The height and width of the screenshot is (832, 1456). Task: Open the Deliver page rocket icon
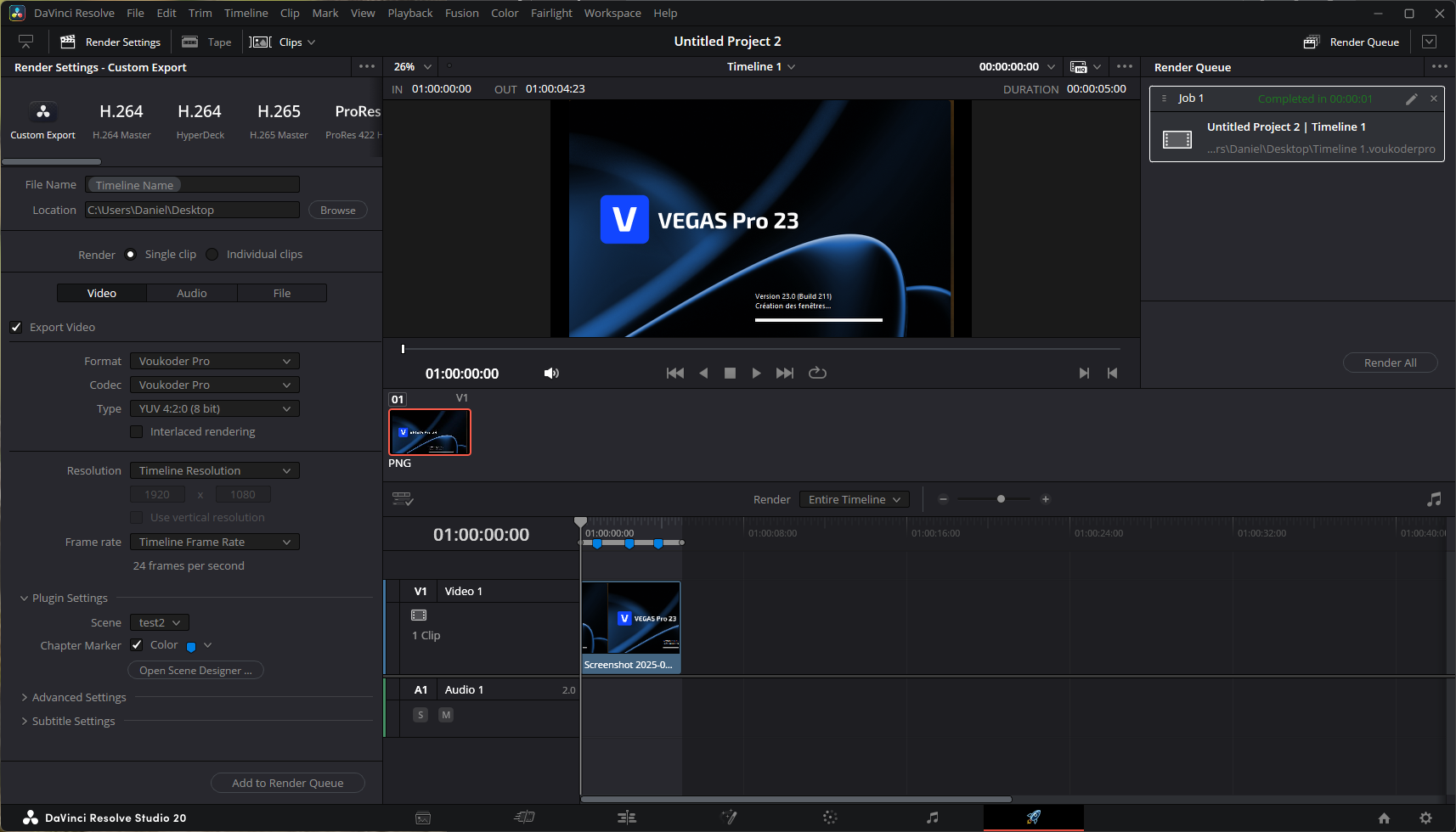pos(1033,818)
